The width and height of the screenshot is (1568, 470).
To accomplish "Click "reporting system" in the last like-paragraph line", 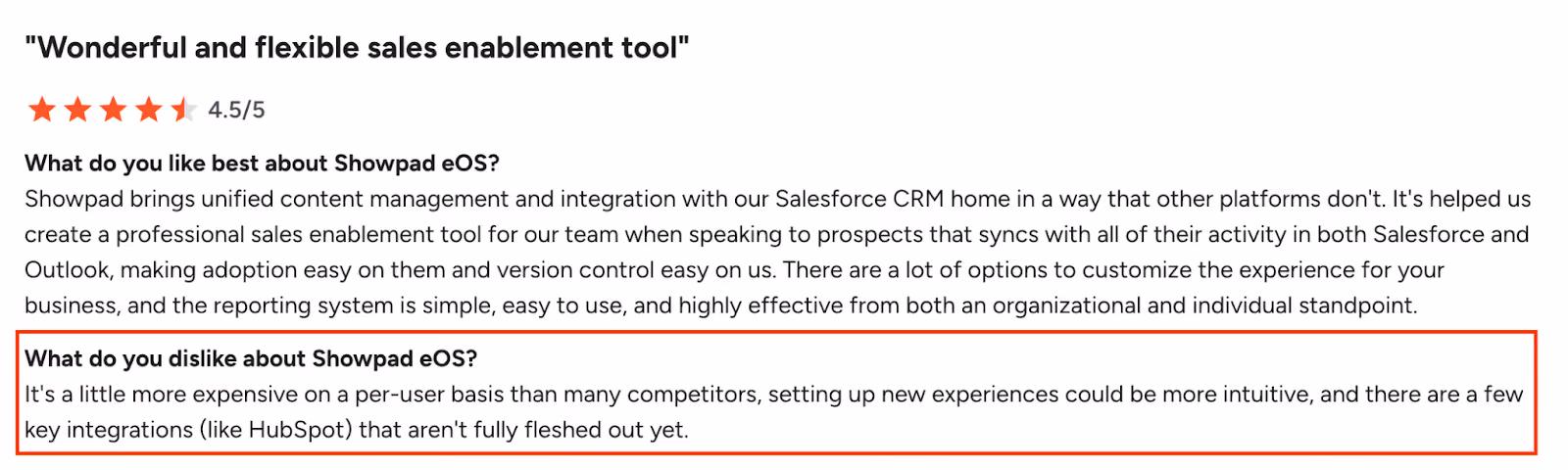I will [303, 305].
